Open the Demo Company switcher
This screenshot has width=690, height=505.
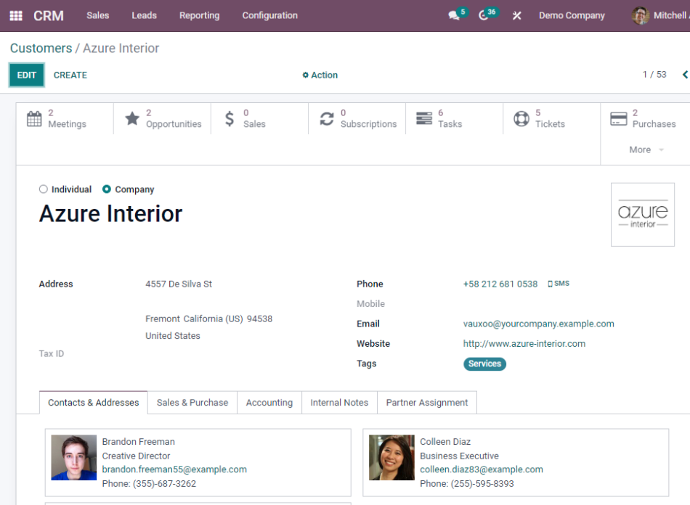click(572, 16)
